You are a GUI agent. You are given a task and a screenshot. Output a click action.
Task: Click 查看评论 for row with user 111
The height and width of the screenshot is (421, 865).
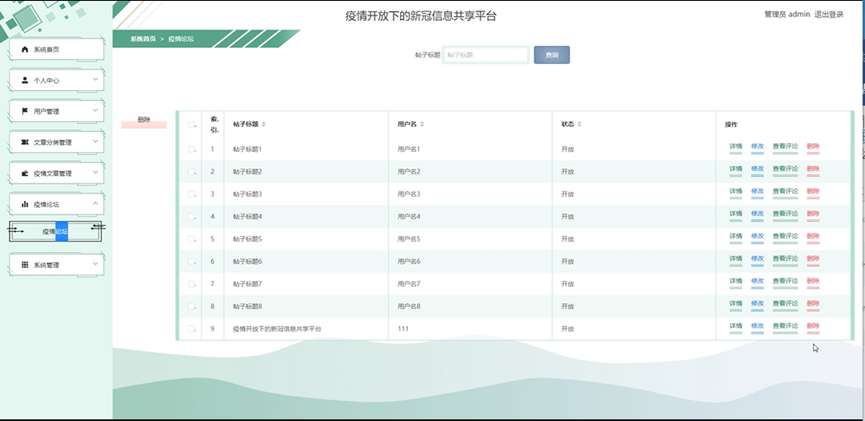[x=785, y=327]
